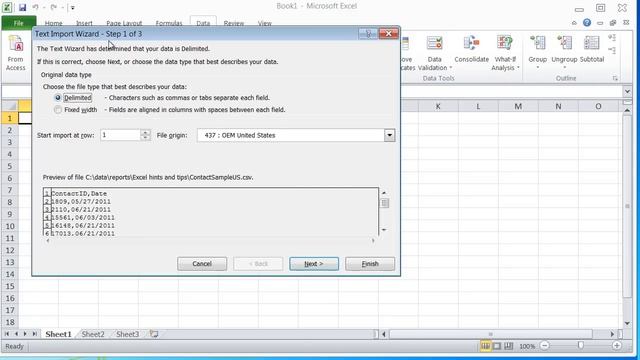Click the zoom slider handle
640x360 pixels.
[x=580, y=346]
